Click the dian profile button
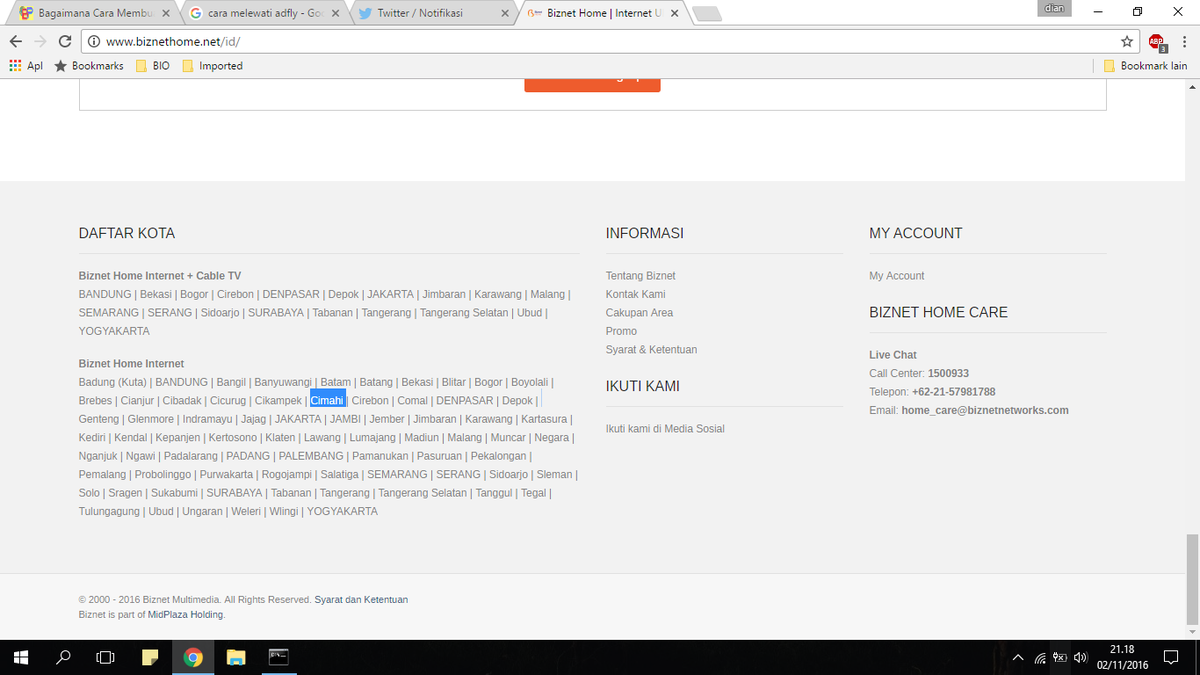This screenshot has height=675, width=1200. 1054,8
